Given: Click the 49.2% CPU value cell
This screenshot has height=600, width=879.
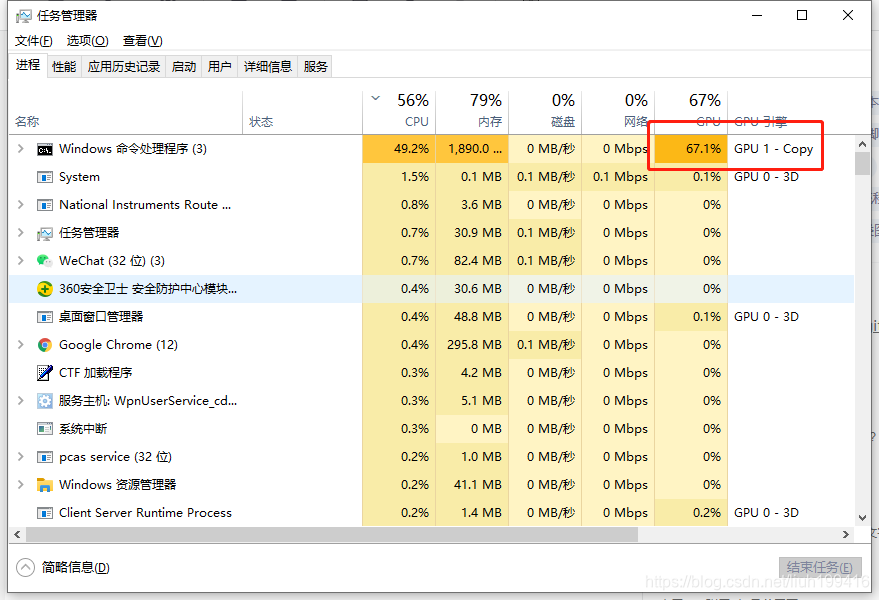Looking at the screenshot, I should coord(399,149).
